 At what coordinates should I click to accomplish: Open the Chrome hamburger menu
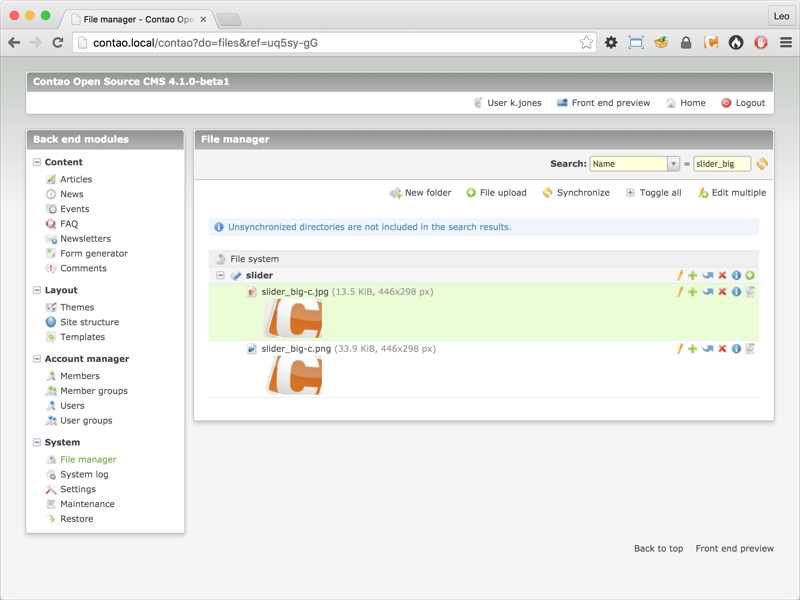[786, 42]
